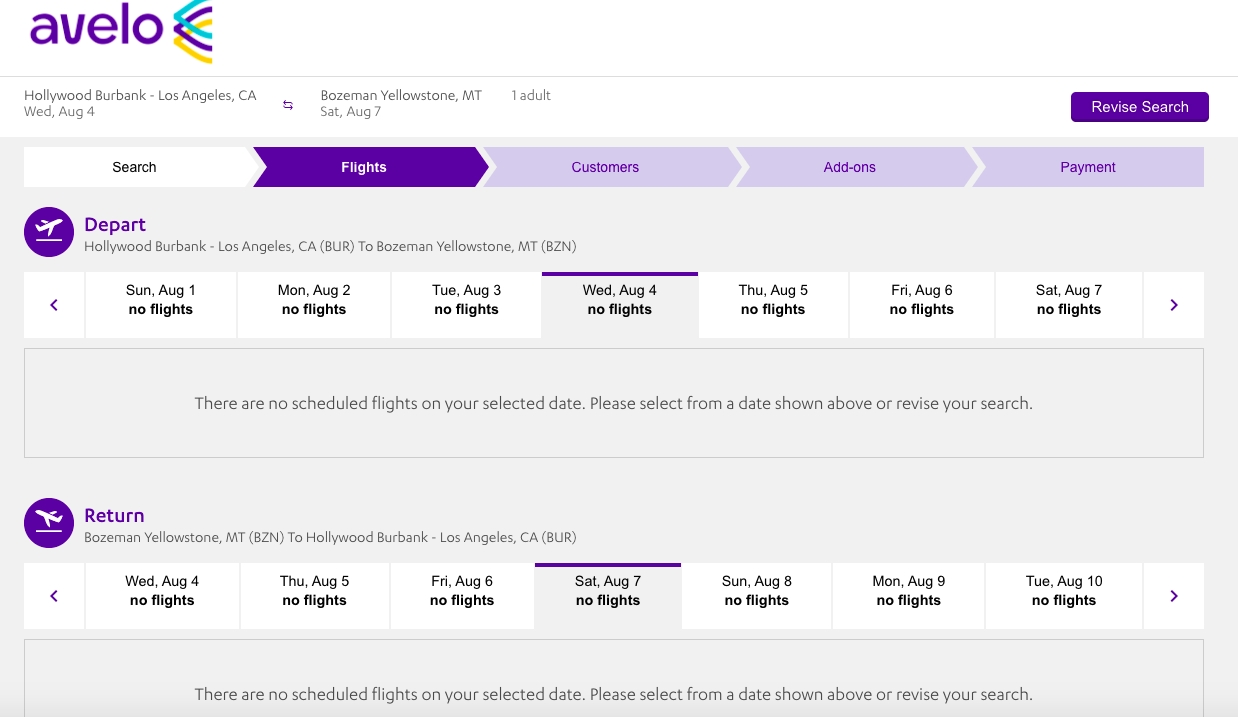This screenshot has height=717, width=1238.
Task: Pick Thu, Aug 5 return date
Action: pyautogui.click(x=315, y=596)
